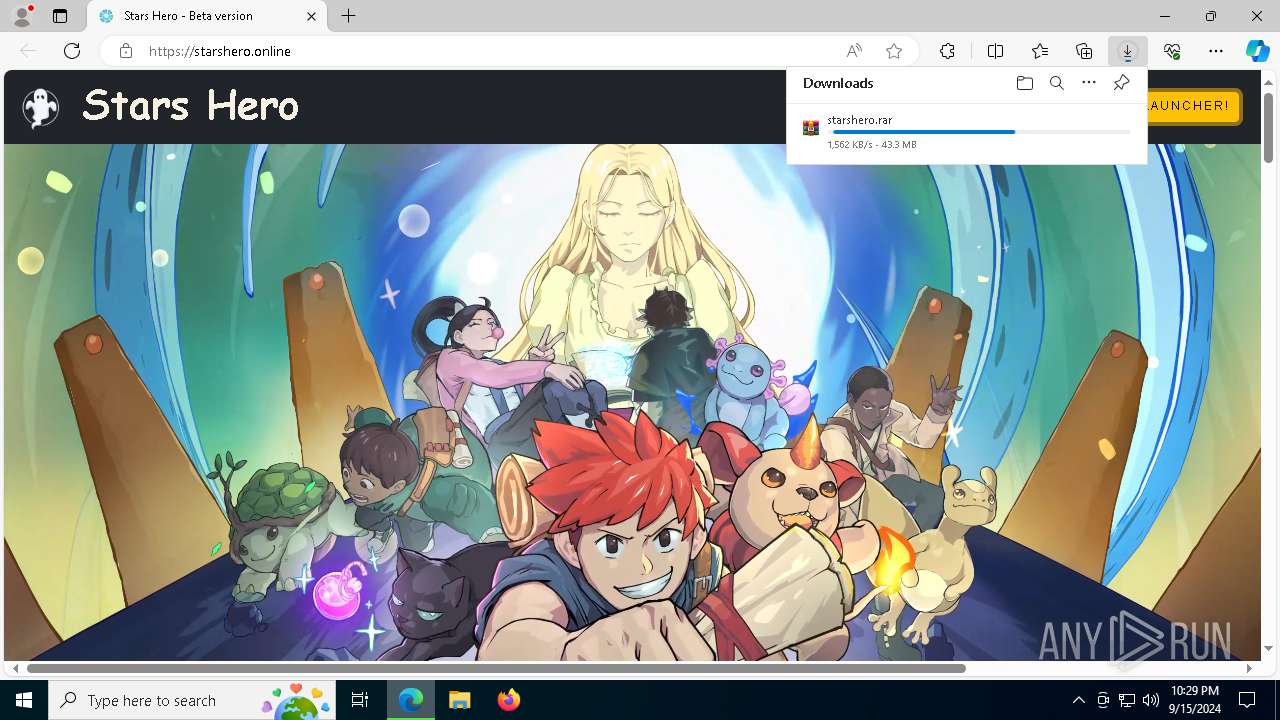Click the starshero.rar file name
The height and width of the screenshot is (720, 1280).
[859, 120]
